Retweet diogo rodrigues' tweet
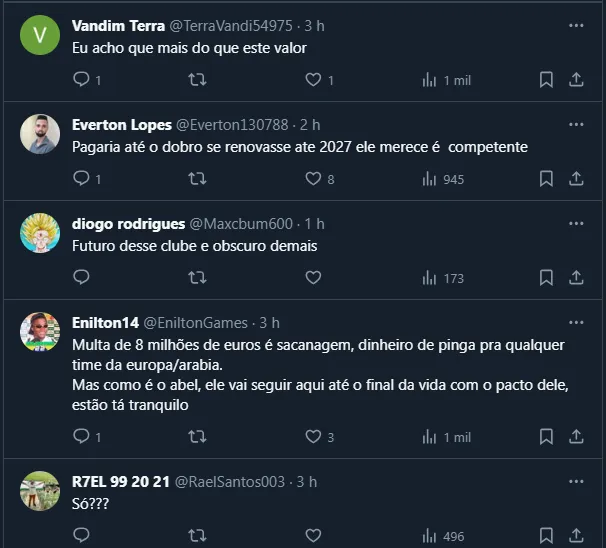The width and height of the screenshot is (606, 548). (x=197, y=277)
